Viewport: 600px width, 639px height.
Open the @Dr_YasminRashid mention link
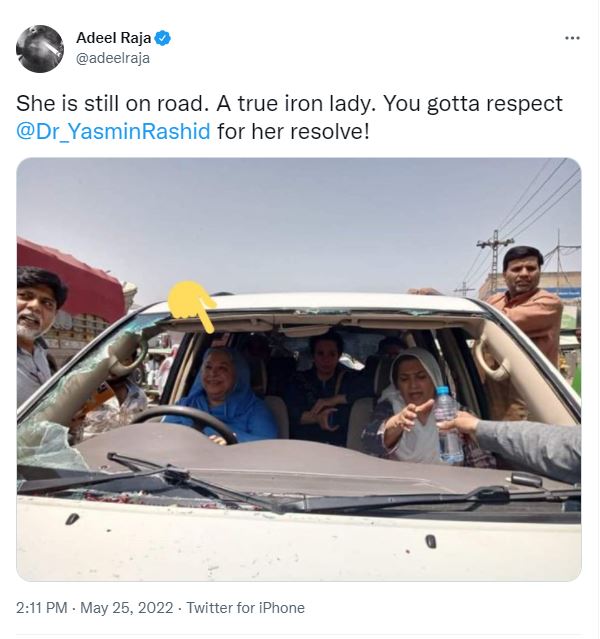114,130
